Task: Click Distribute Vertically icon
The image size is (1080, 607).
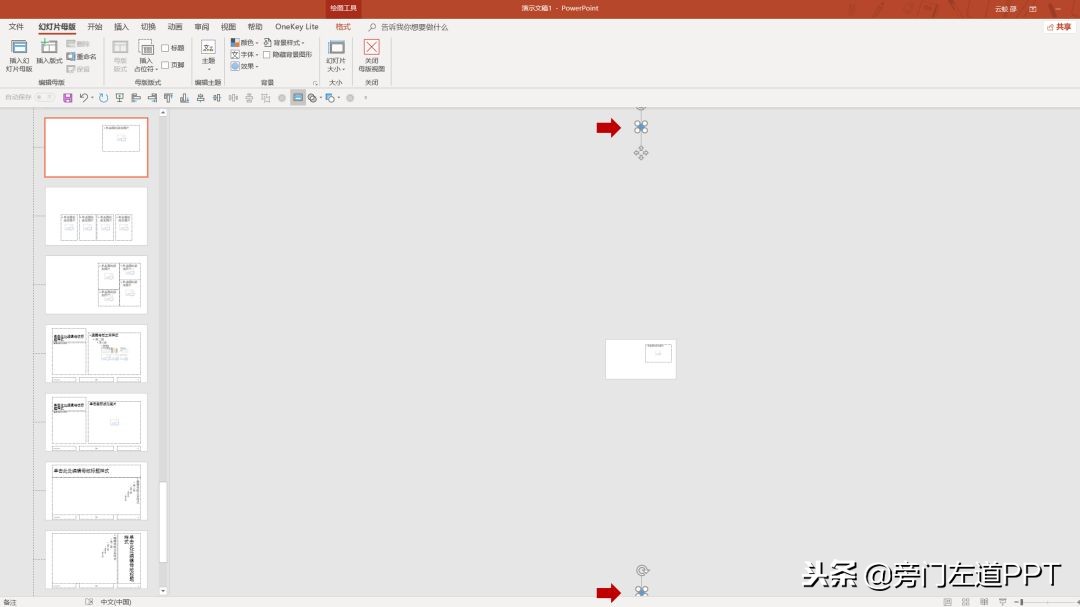Action: [x=249, y=98]
